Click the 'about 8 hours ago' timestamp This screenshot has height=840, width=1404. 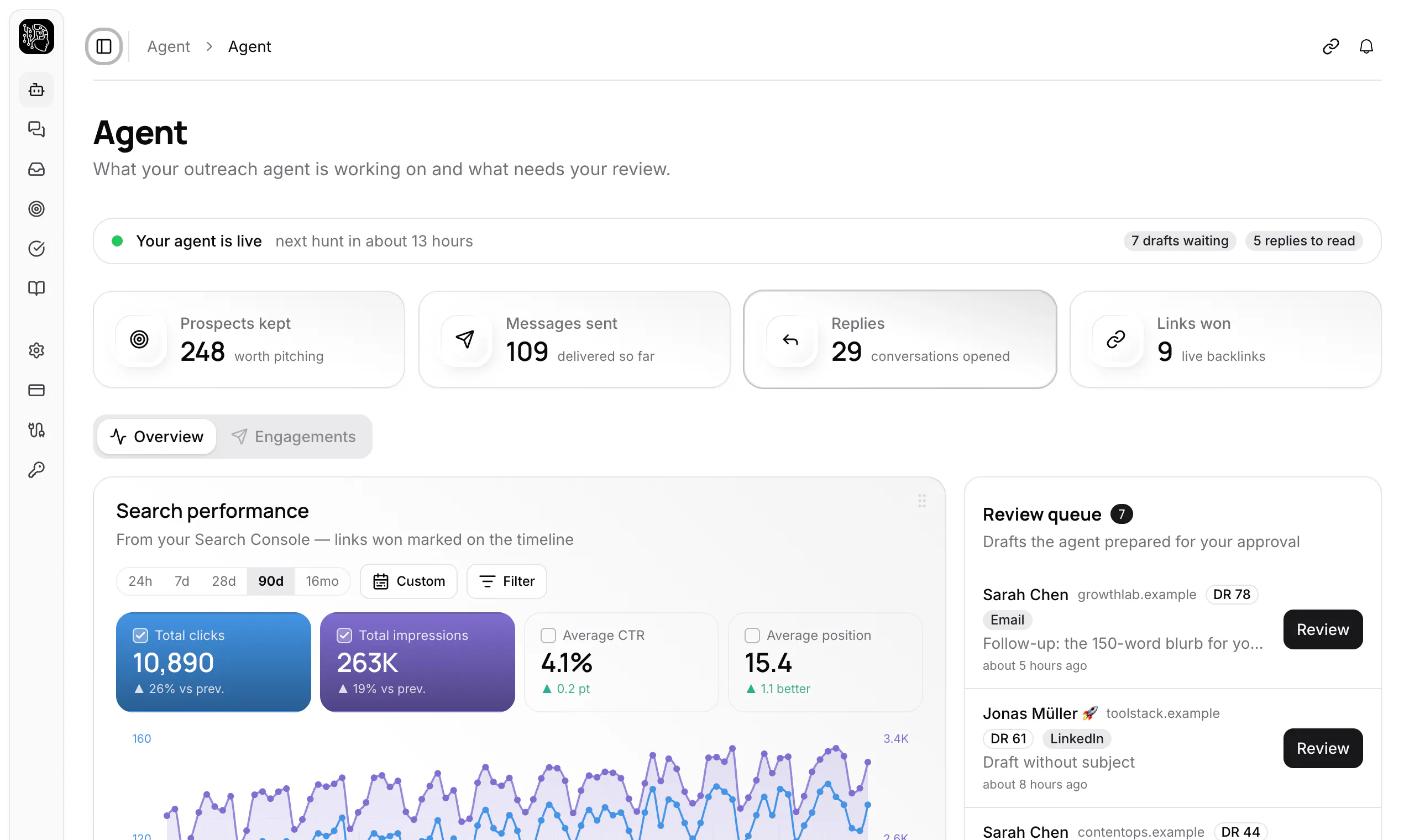coord(1034,784)
